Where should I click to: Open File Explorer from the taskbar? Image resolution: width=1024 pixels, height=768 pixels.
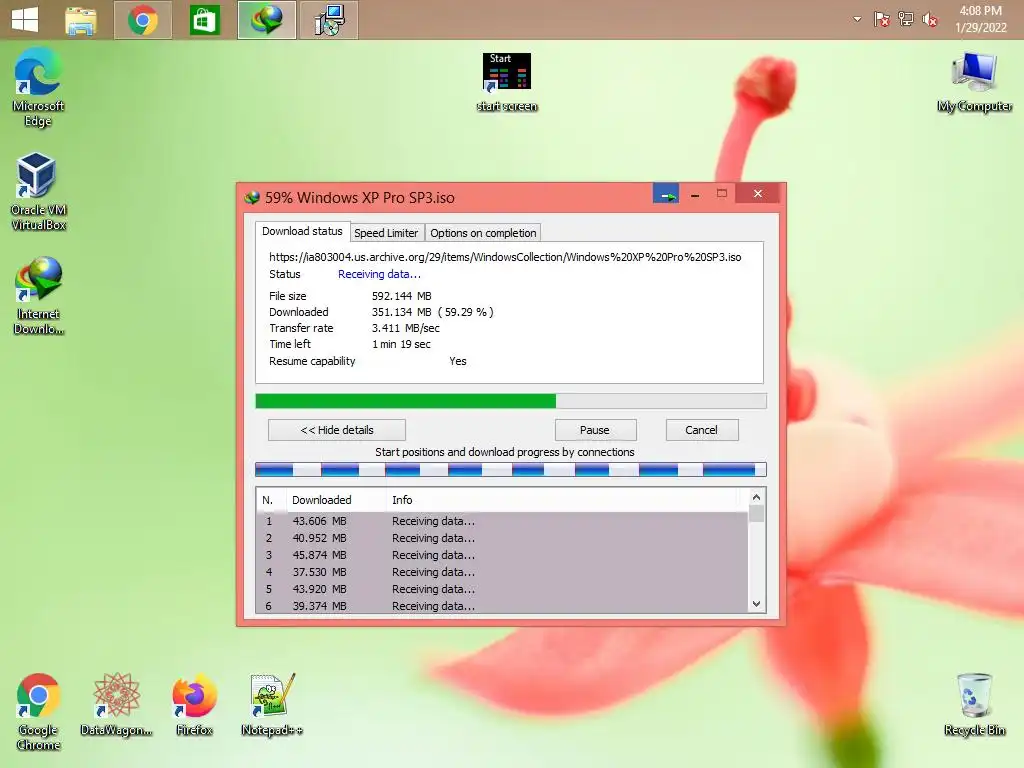(x=81, y=20)
